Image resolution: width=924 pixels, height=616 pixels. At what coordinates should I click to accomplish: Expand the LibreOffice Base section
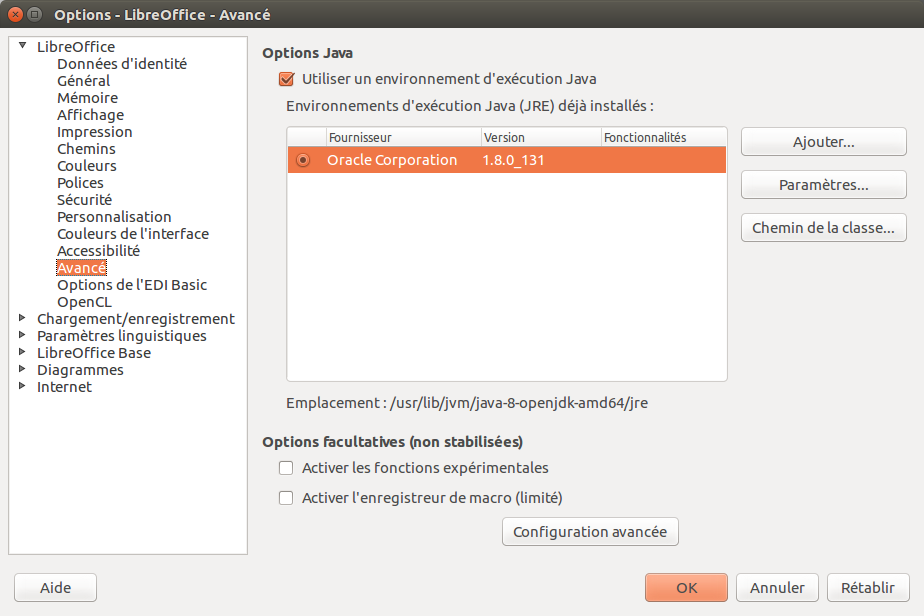(x=22, y=353)
